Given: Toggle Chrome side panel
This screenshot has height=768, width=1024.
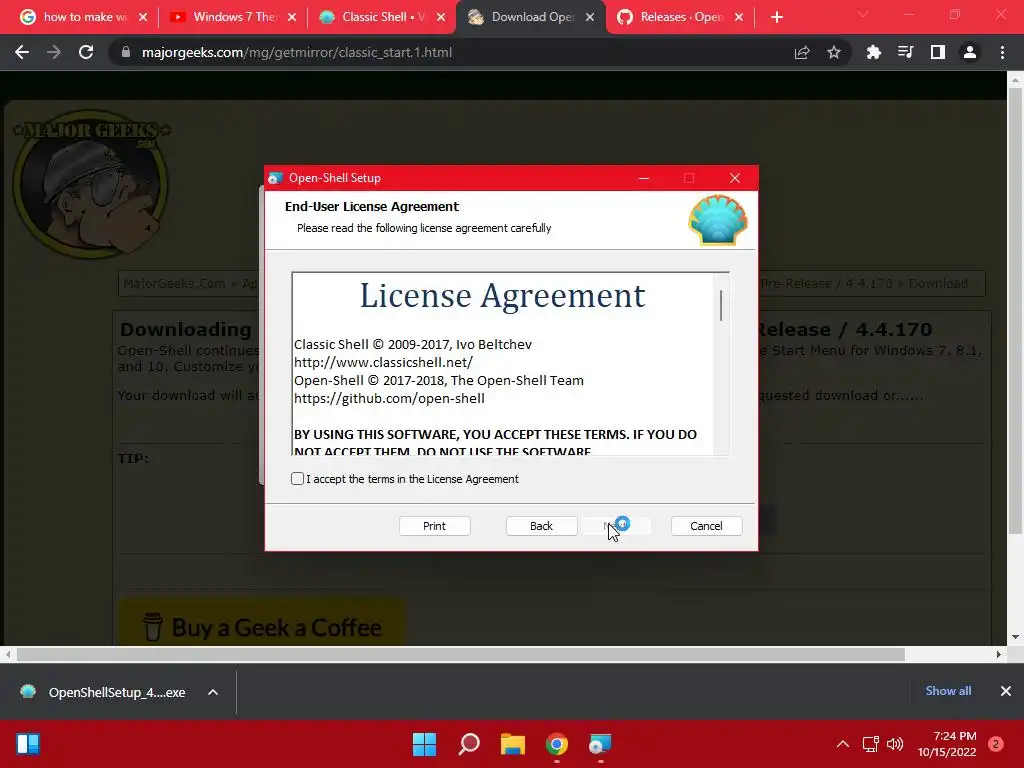Looking at the screenshot, I should [x=938, y=52].
